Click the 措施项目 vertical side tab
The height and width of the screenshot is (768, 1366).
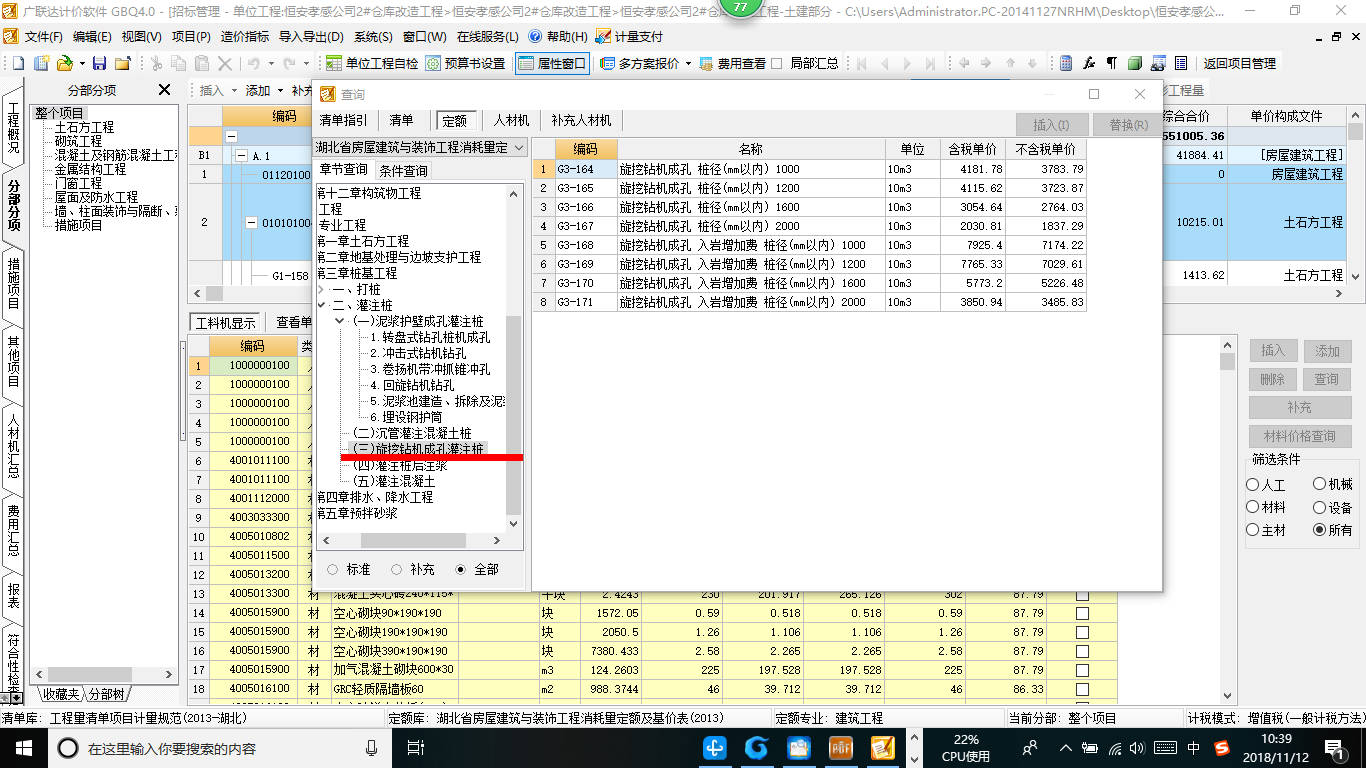(13, 283)
